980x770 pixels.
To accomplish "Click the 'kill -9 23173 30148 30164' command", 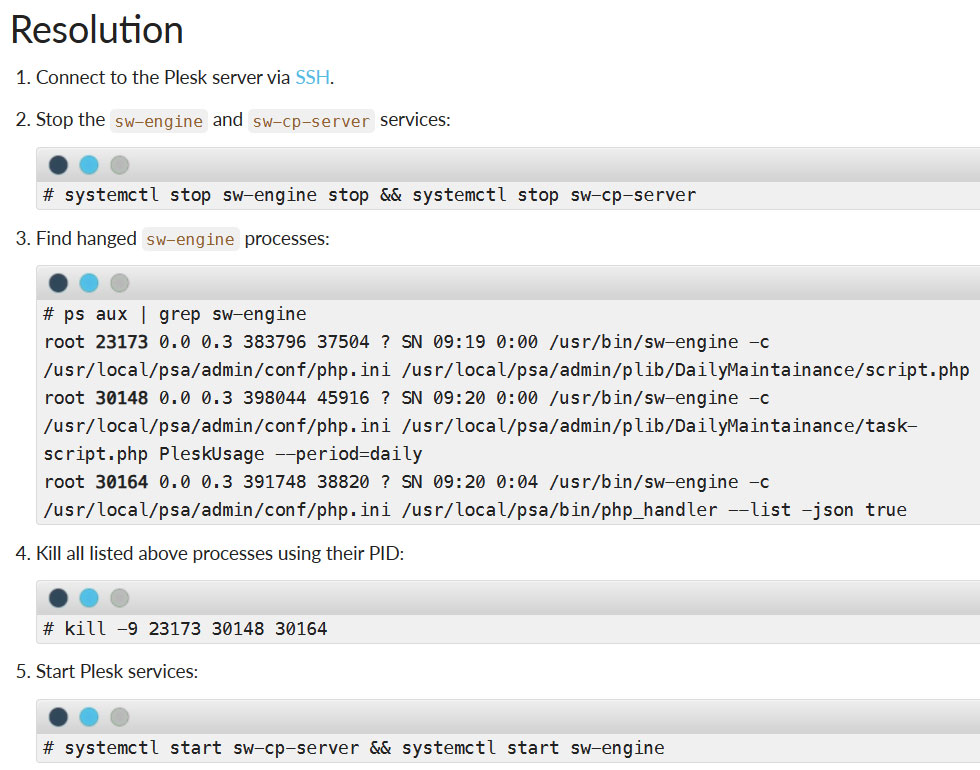I will click(185, 629).
